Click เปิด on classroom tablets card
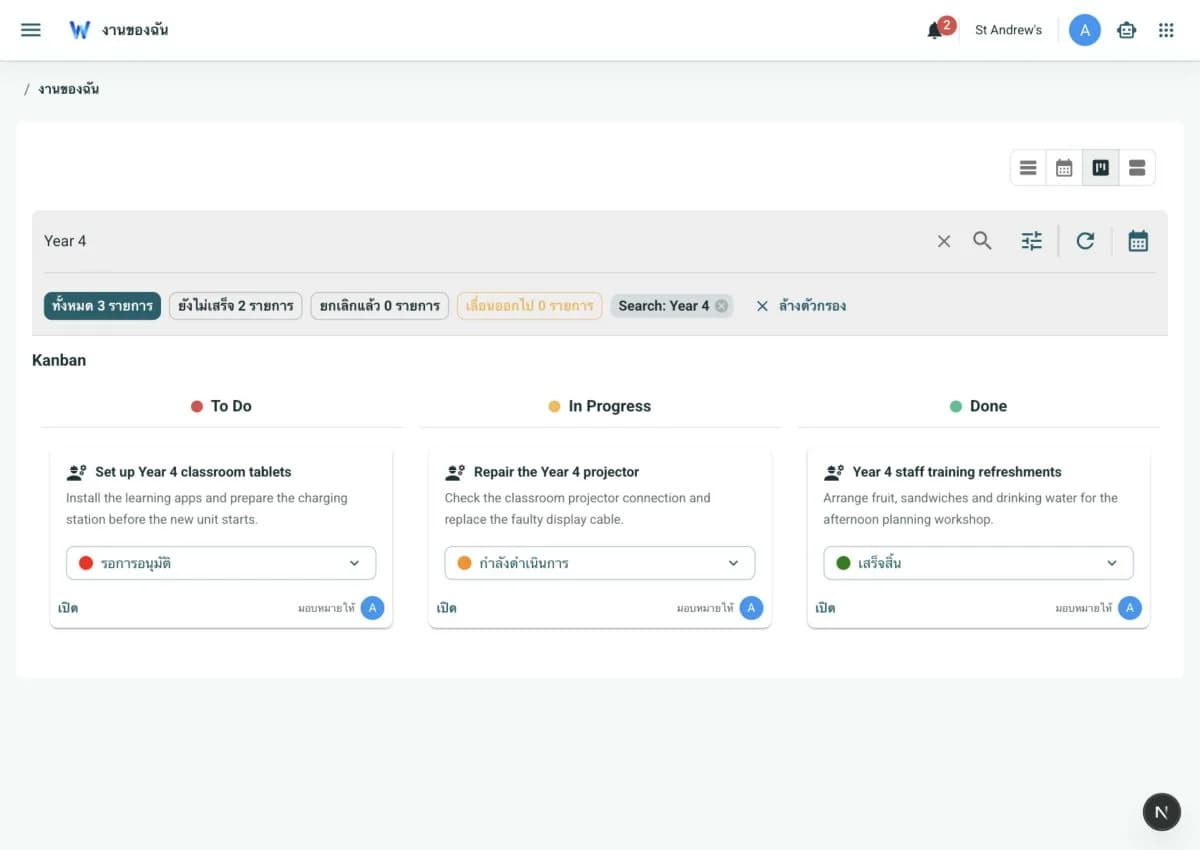 [x=68, y=608]
